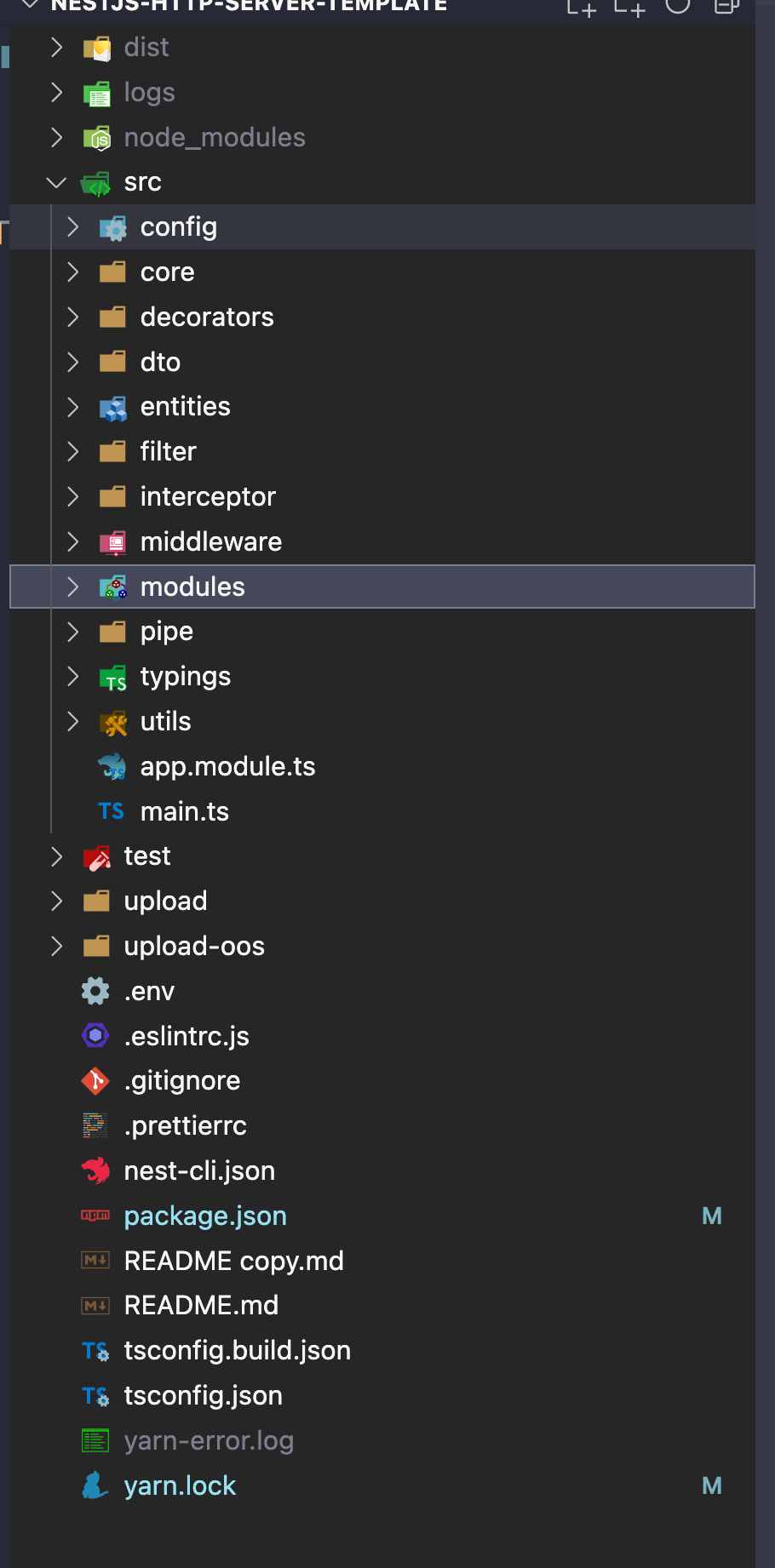Click the modified M badge on package.json
This screenshot has height=1568, width=775.
click(x=712, y=1216)
